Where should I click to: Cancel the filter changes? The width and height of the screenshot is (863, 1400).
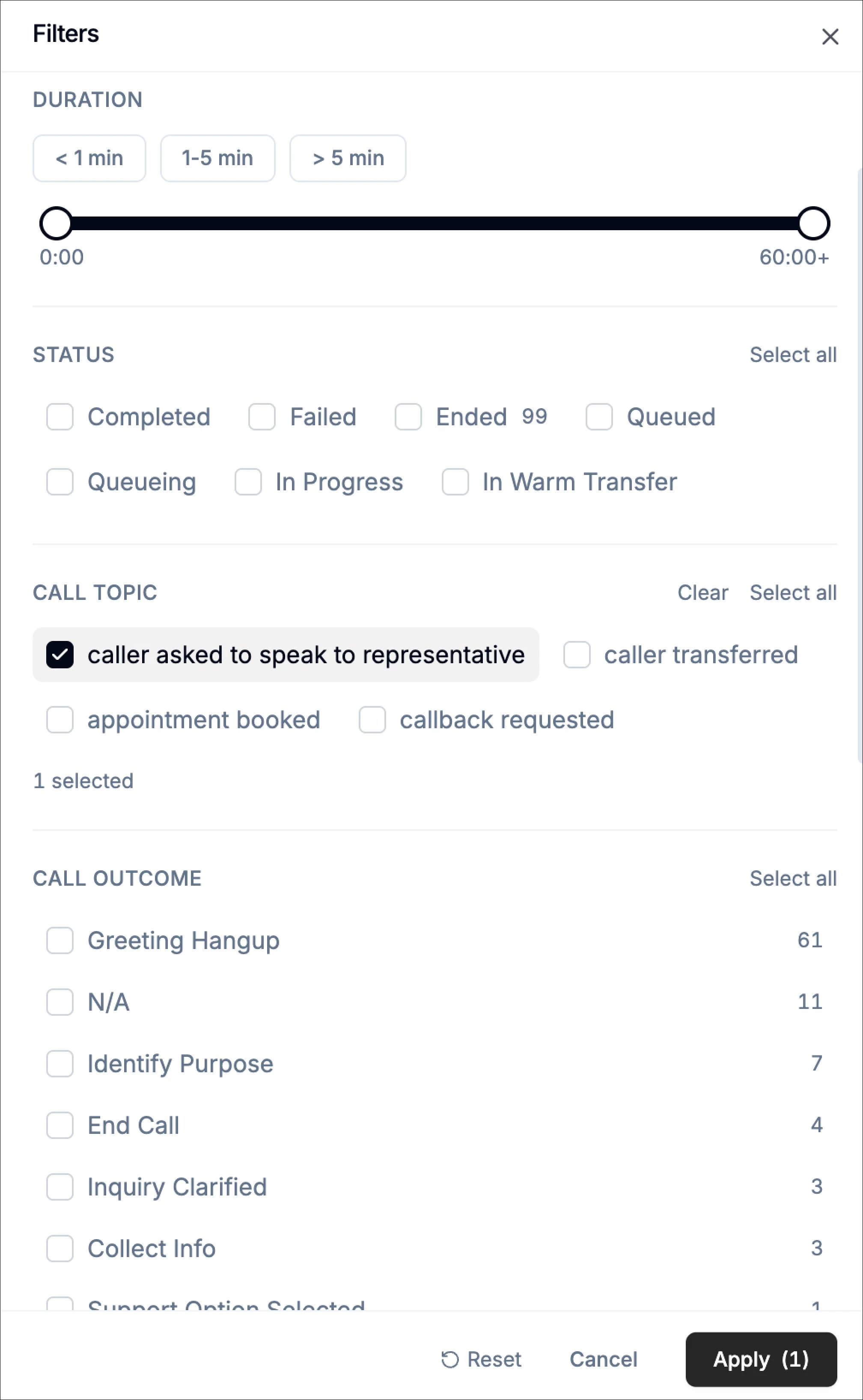tap(603, 1359)
